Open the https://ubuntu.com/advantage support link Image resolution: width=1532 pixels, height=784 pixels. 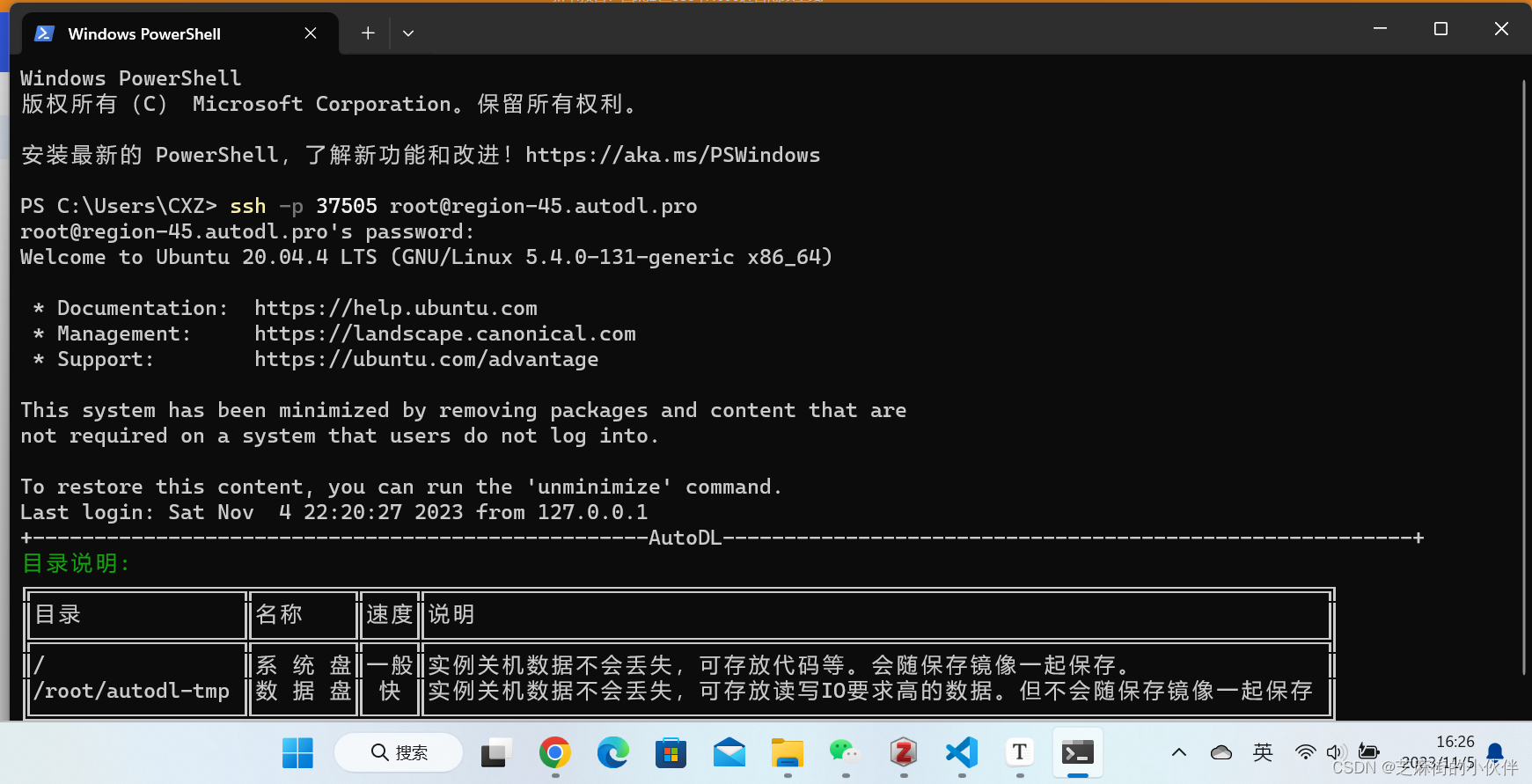tap(427, 360)
